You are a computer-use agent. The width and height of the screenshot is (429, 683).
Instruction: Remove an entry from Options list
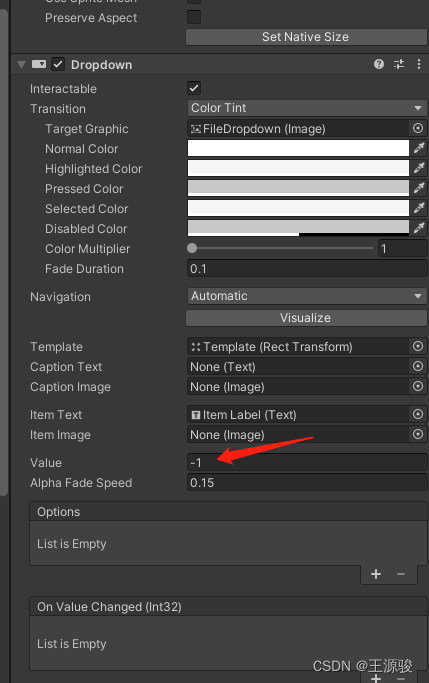401,574
